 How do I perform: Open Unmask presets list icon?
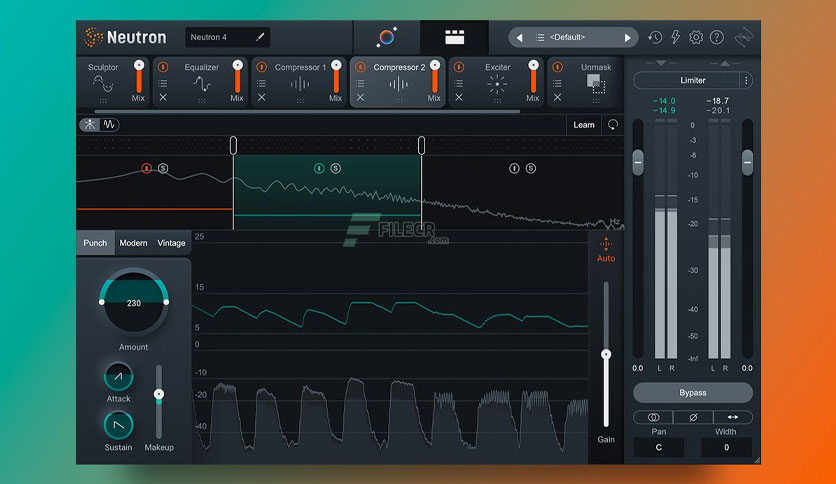coord(557,84)
